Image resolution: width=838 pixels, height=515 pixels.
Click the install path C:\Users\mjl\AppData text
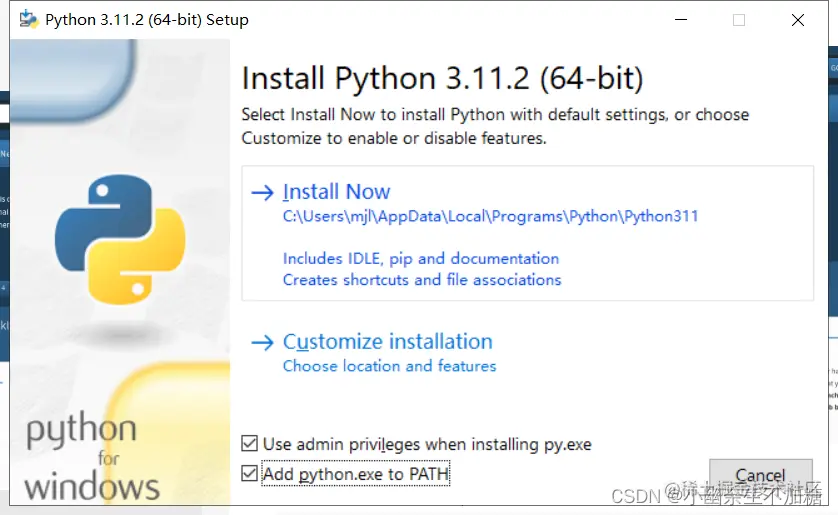click(x=490, y=216)
